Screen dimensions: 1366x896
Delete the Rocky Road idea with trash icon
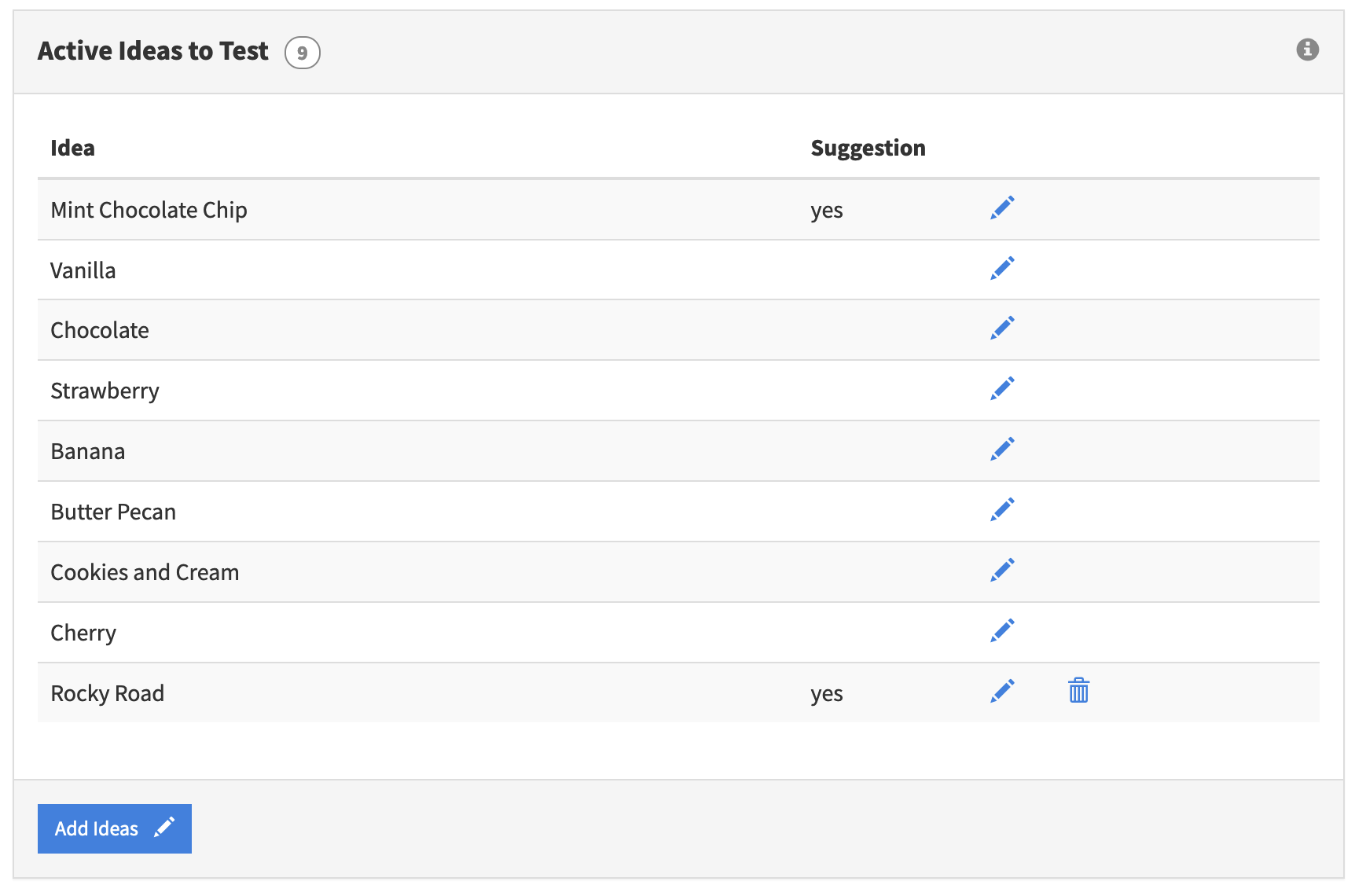click(x=1078, y=690)
